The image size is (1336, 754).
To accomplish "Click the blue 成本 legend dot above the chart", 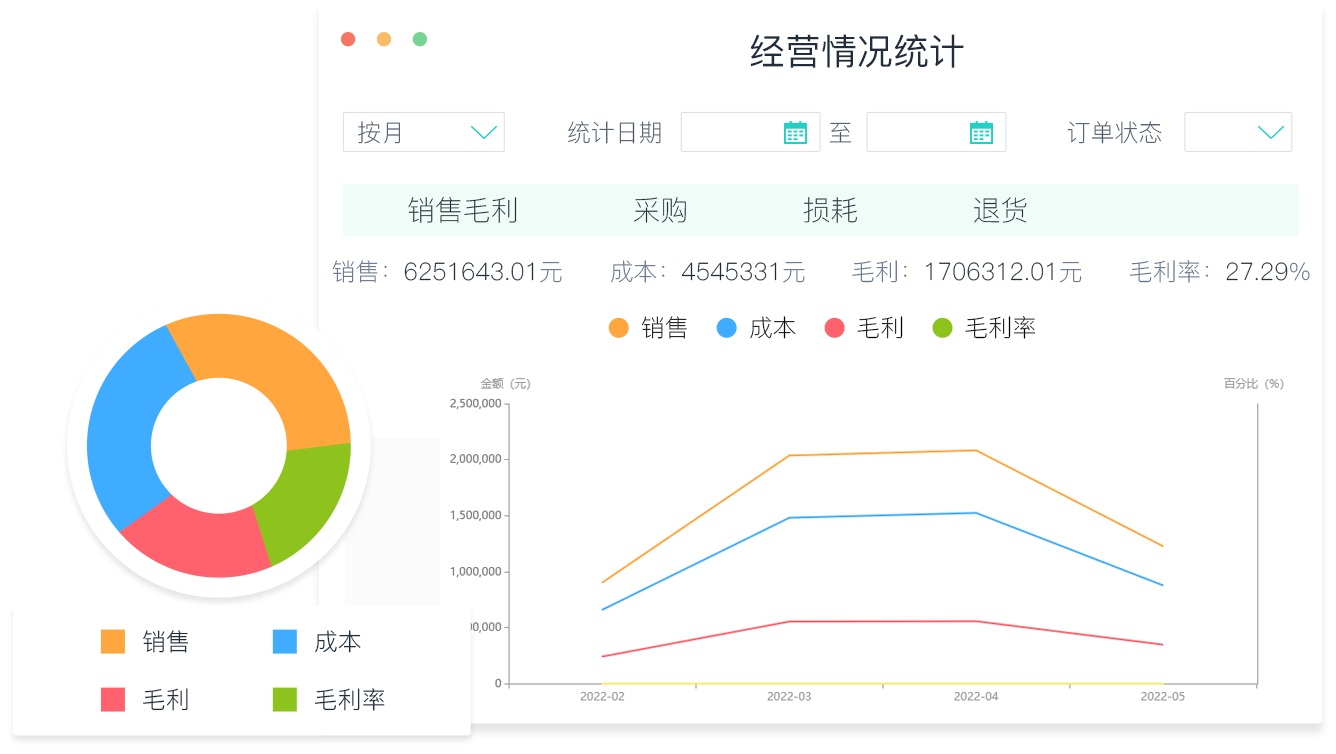I will tap(725, 327).
